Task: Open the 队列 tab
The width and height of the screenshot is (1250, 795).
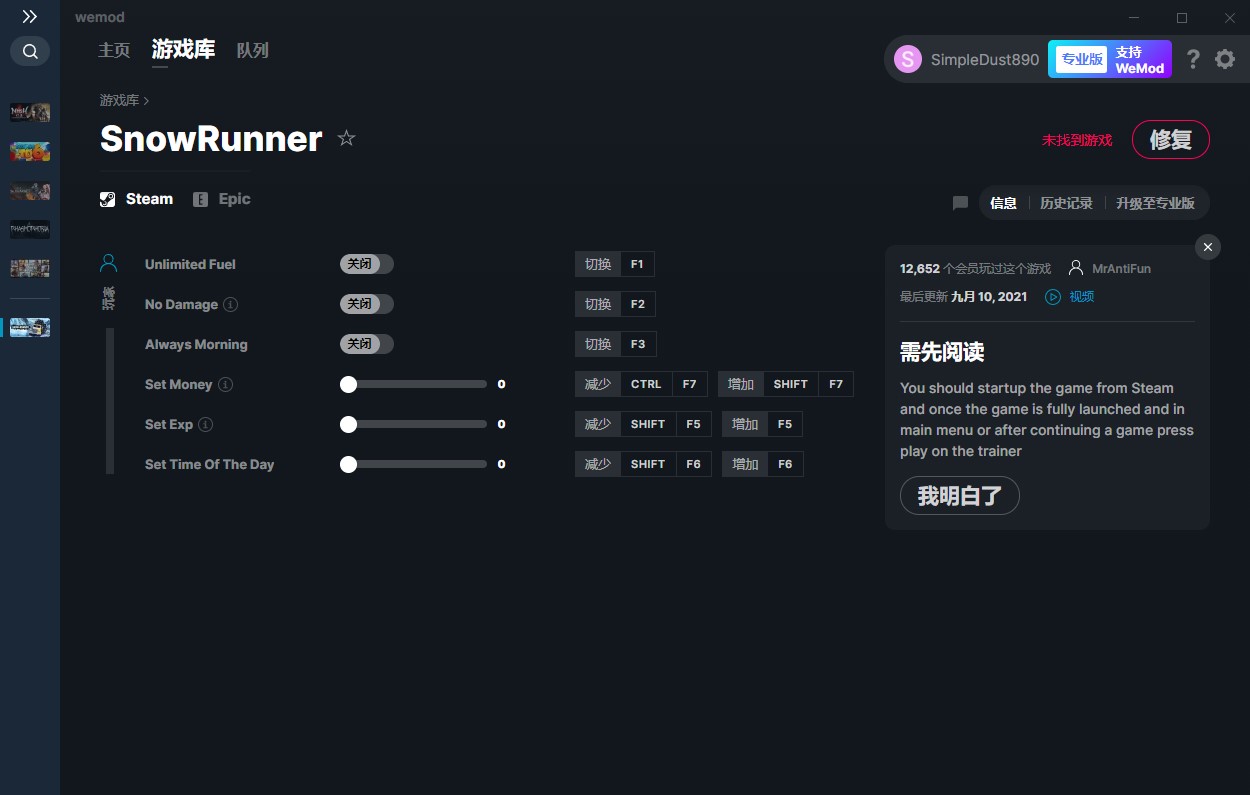Action: click(252, 50)
